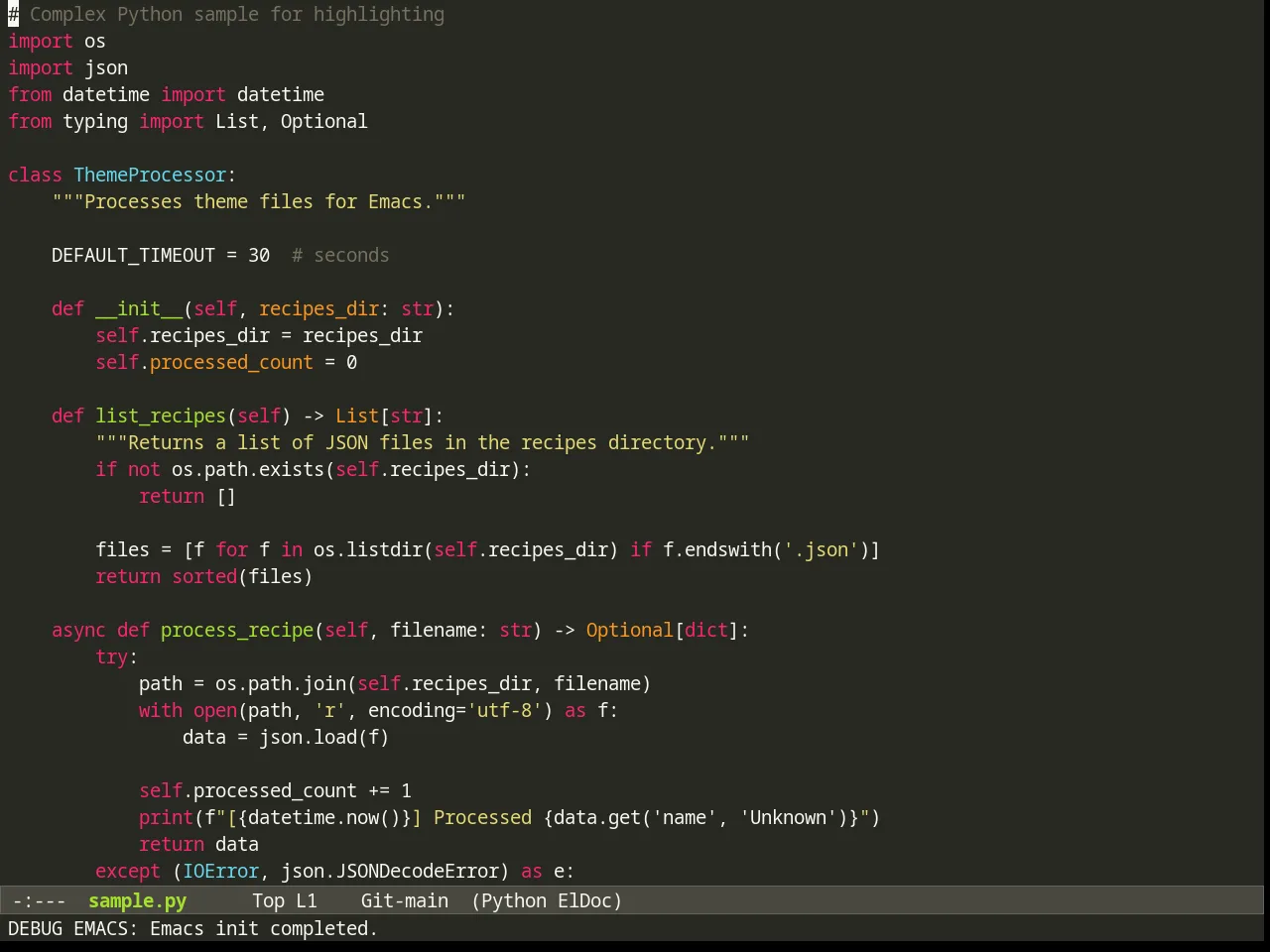This screenshot has height=952, width=1270.
Task: Click the Git-main version control indicator
Action: [405, 900]
